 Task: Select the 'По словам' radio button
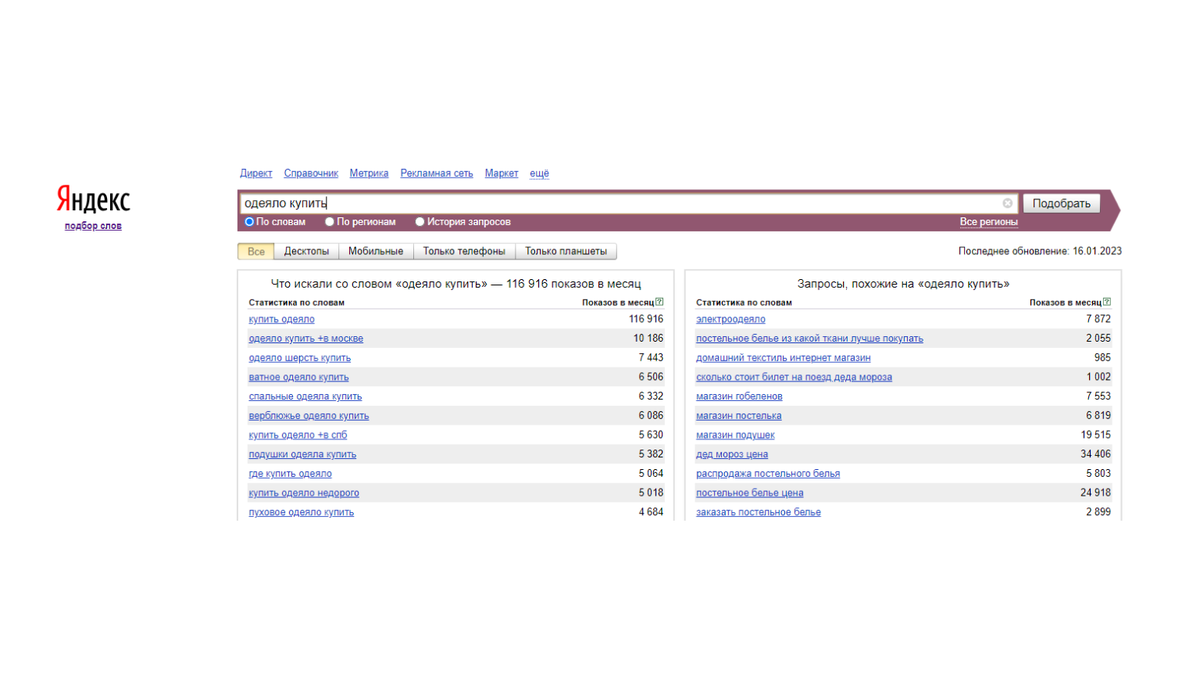(250, 222)
